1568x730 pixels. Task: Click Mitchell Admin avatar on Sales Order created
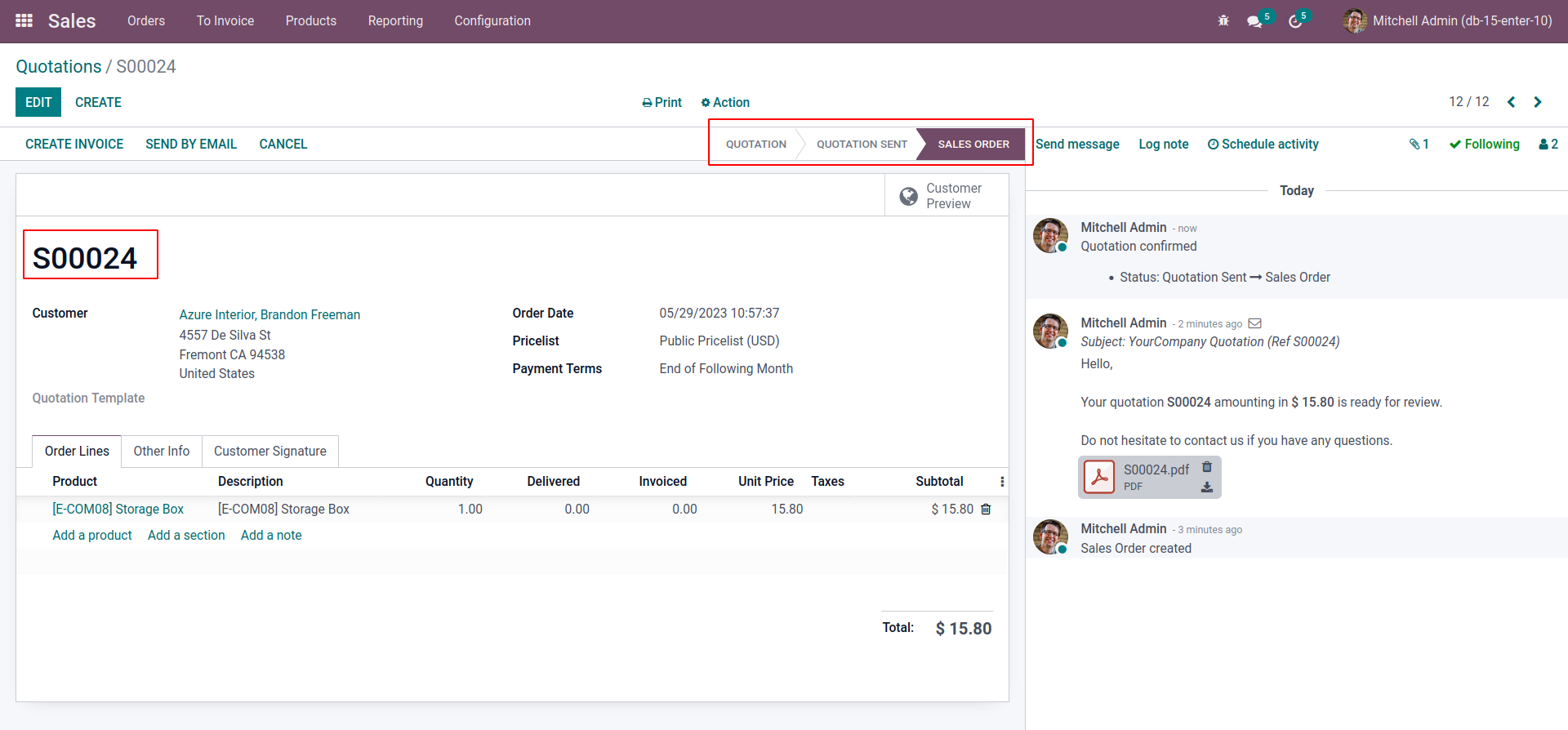click(x=1050, y=537)
